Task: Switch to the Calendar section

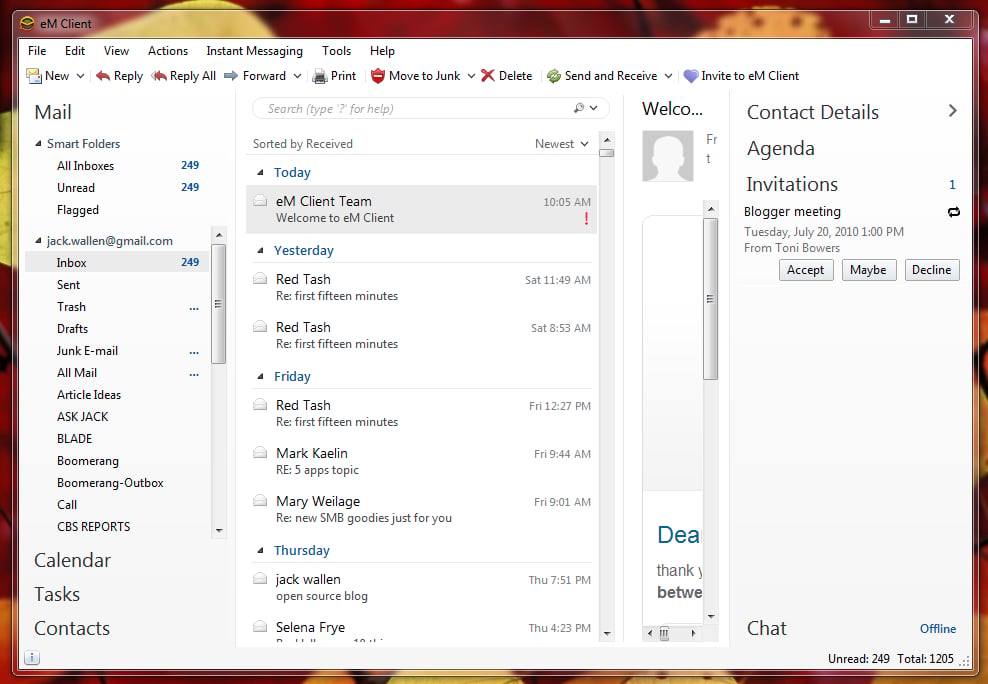Action: coord(72,560)
